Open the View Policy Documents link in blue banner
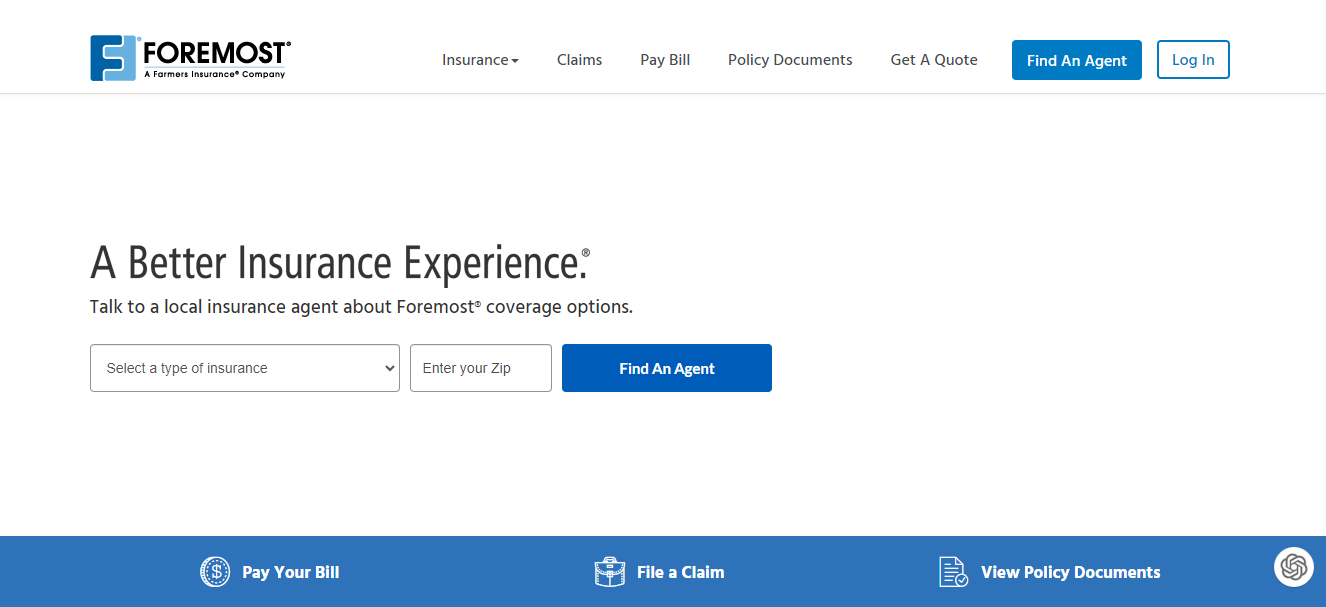Viewport: 1326px width, 607px height. pos(1071,572)
